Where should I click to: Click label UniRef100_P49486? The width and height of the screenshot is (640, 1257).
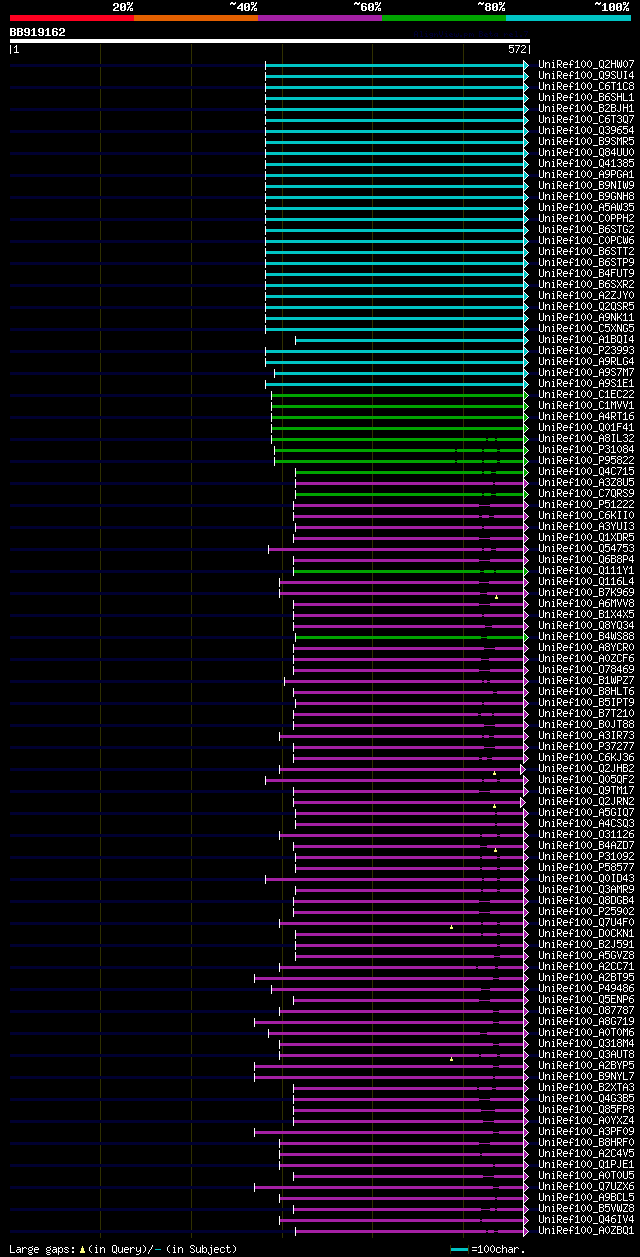click(586, 989)
